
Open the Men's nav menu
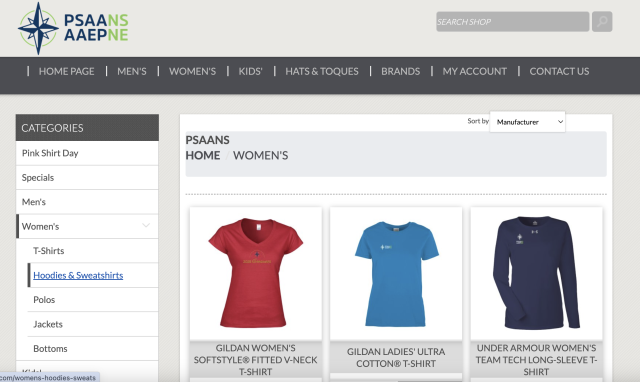click(x=132, y=71)
